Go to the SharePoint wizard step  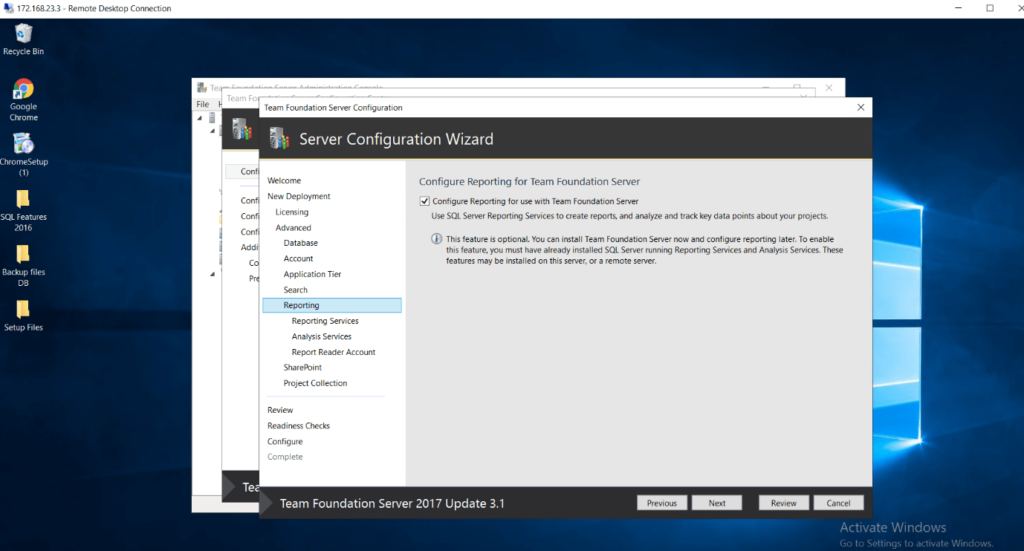tap(302, 368)
